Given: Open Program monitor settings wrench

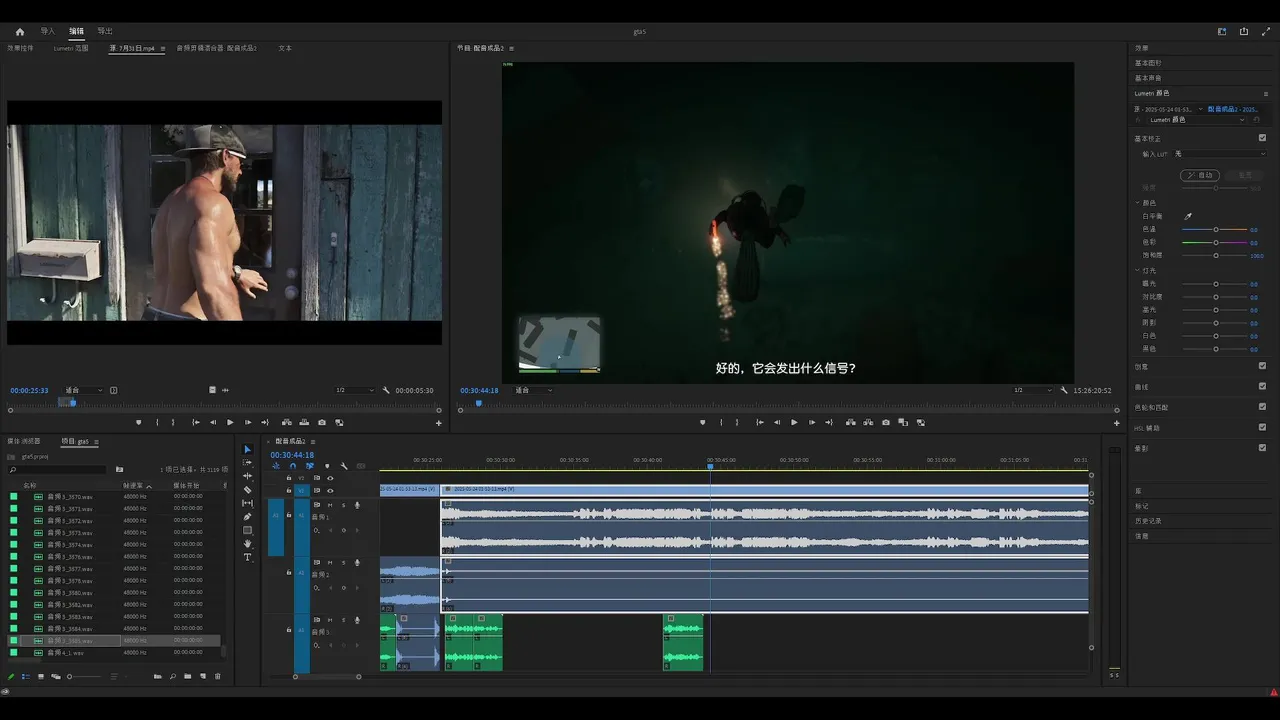Looking at the screenshot, I should tap(1065, 390).
